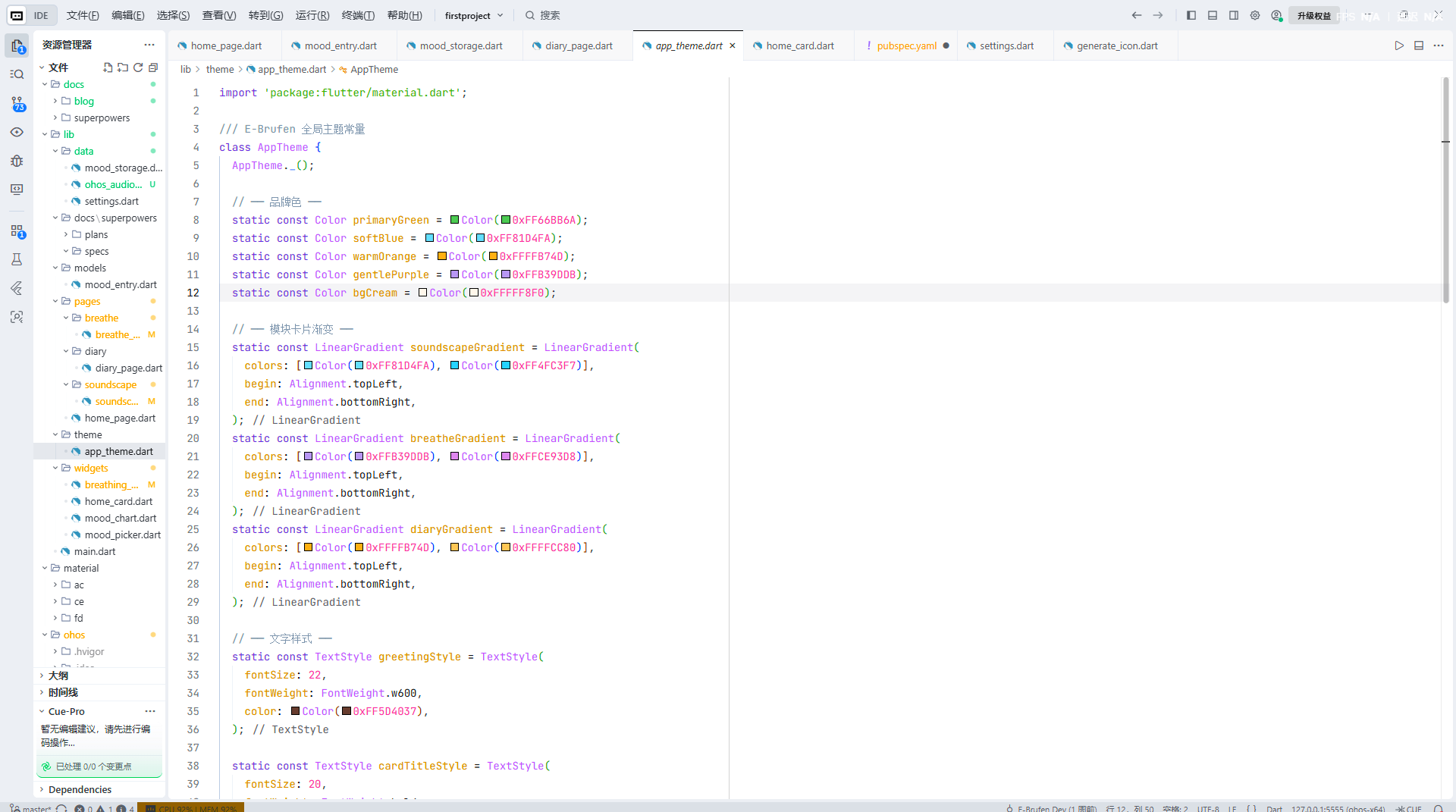The width and height of the screenshot is (1456, 812).
Task: Collapse all folders in the explorer
Action: 153,67
